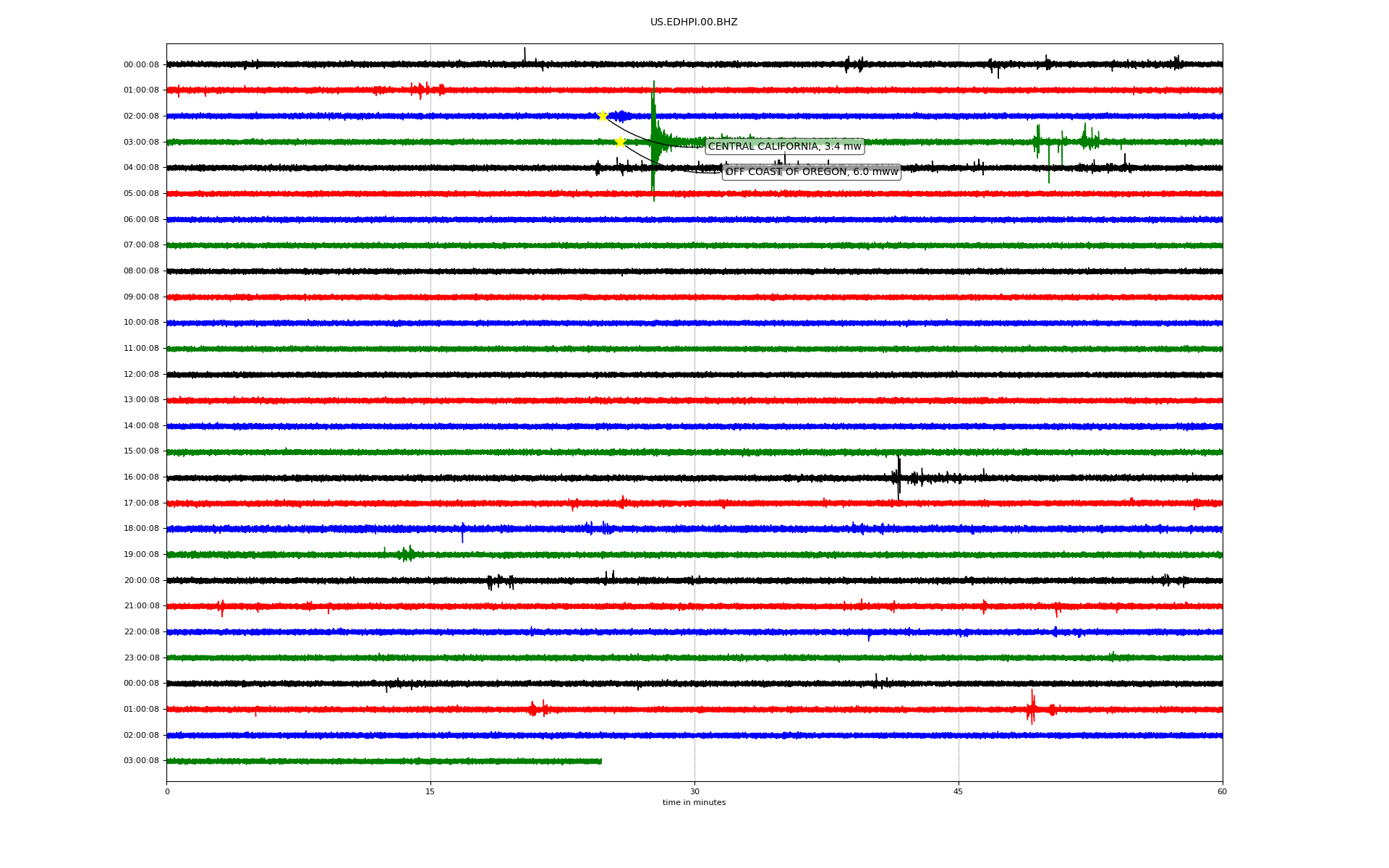Viewport: 1389px width, 868px height.
Task: Click the 'time in minutes' axis label
Action: pos(694,803)
